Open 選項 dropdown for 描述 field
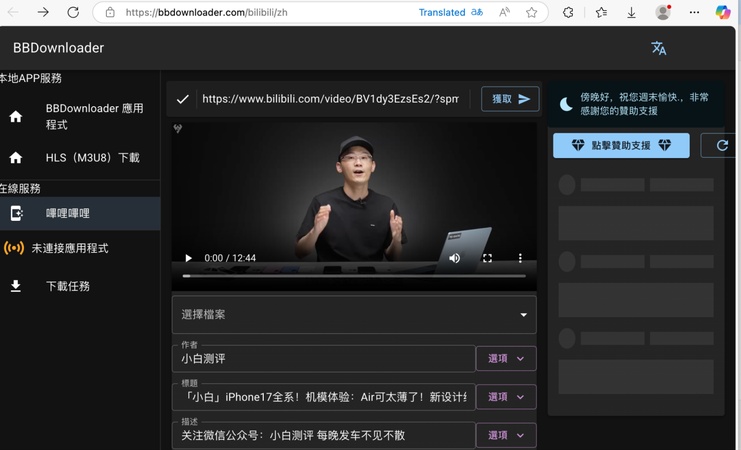 pos(506,435)
